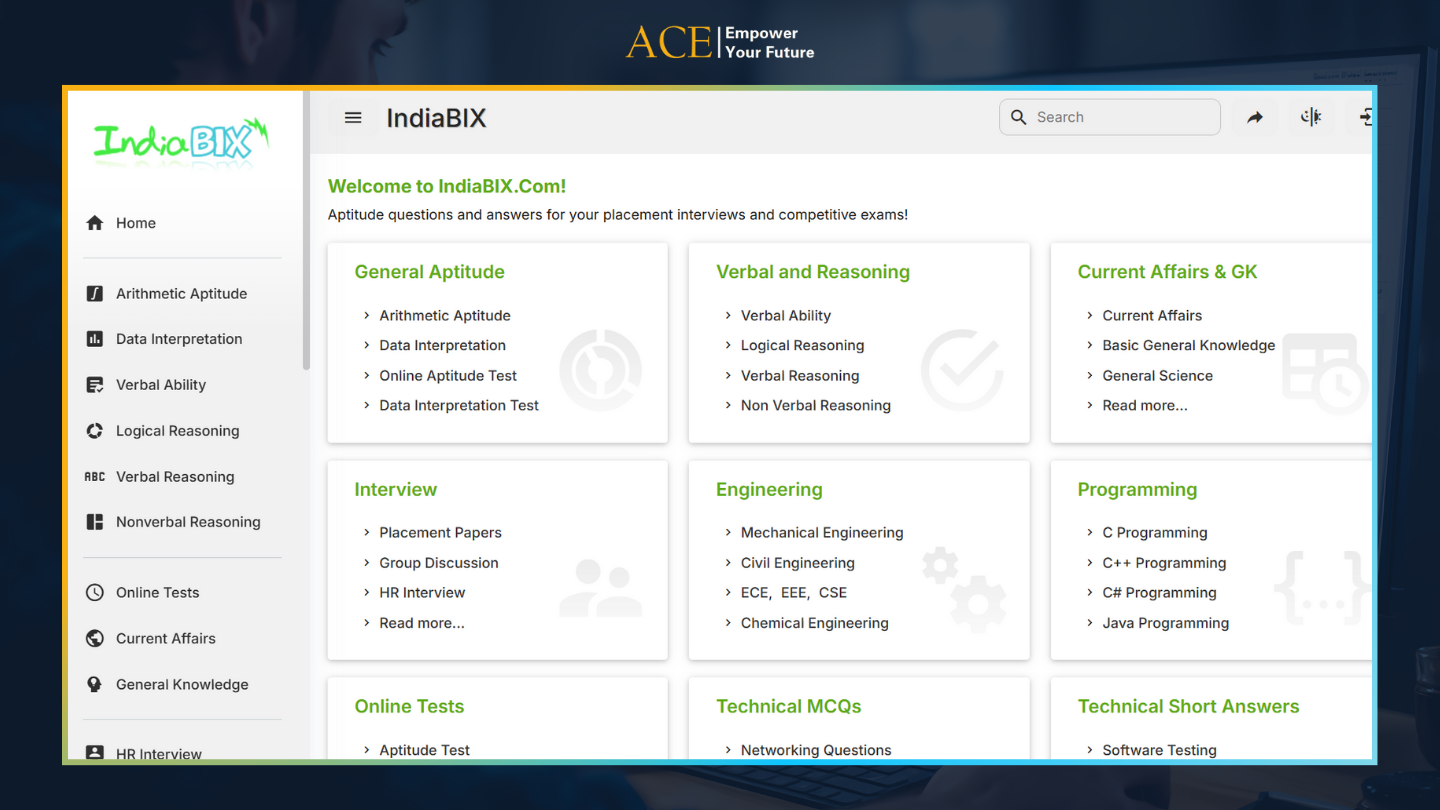
Task: Click the Logical Reasoning sidebar icon
Action: (95, 431)
